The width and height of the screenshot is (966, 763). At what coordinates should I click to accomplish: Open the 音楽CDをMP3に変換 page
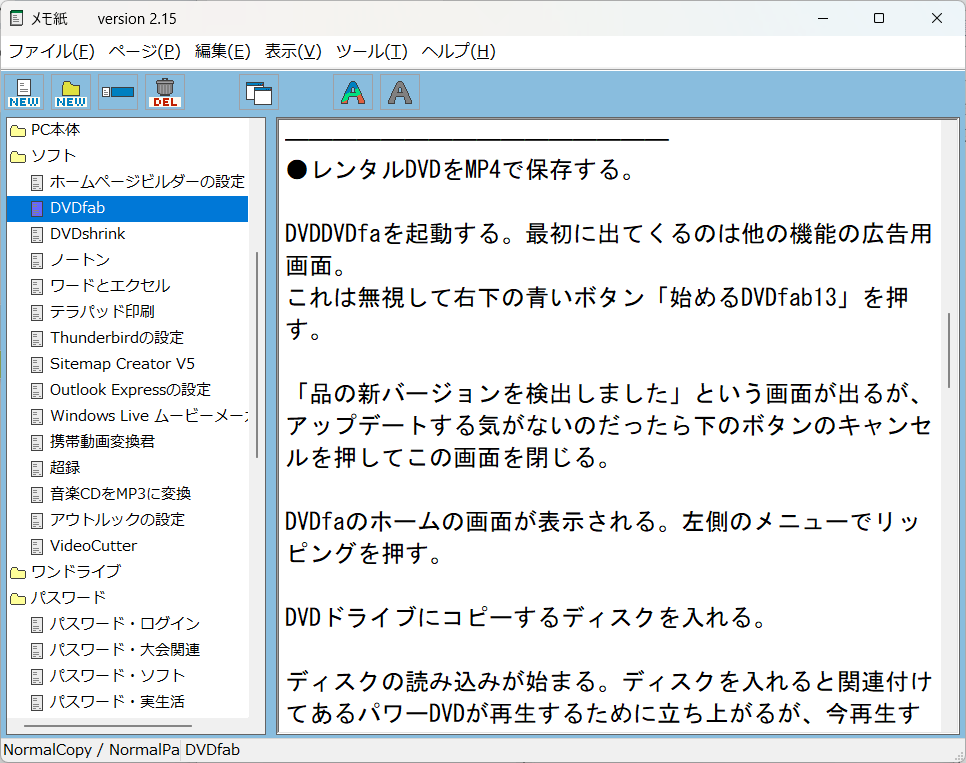pyautogui.click(x=120, y=494)
